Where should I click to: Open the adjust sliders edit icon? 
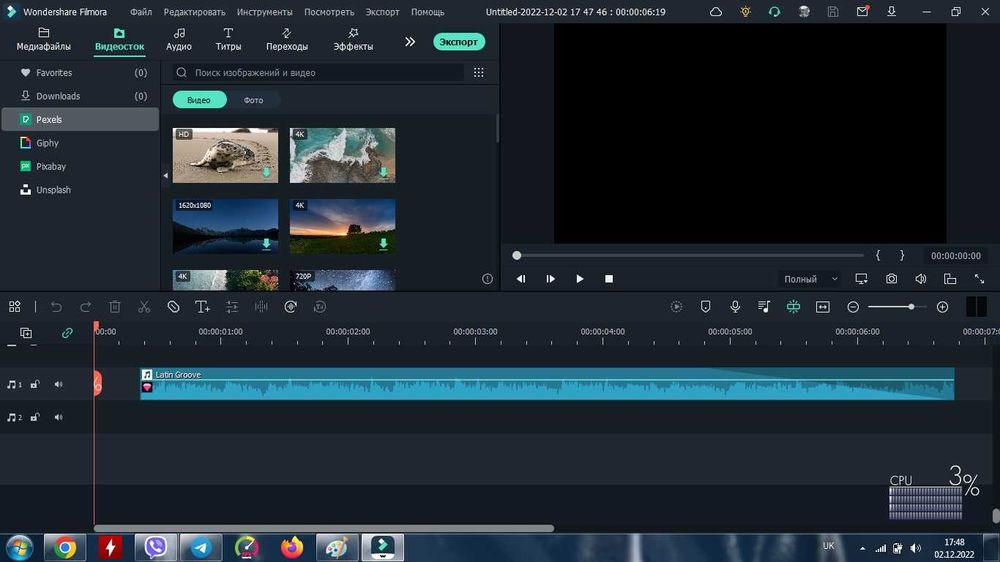(x=232, y=307)
